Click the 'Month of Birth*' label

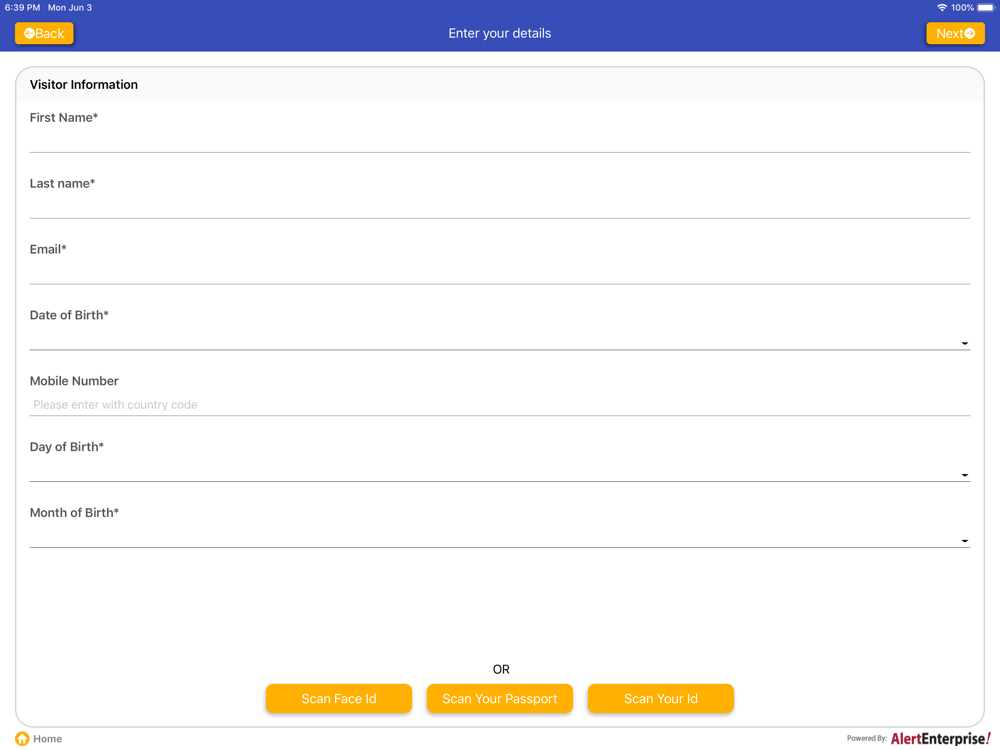pos(74,513)
